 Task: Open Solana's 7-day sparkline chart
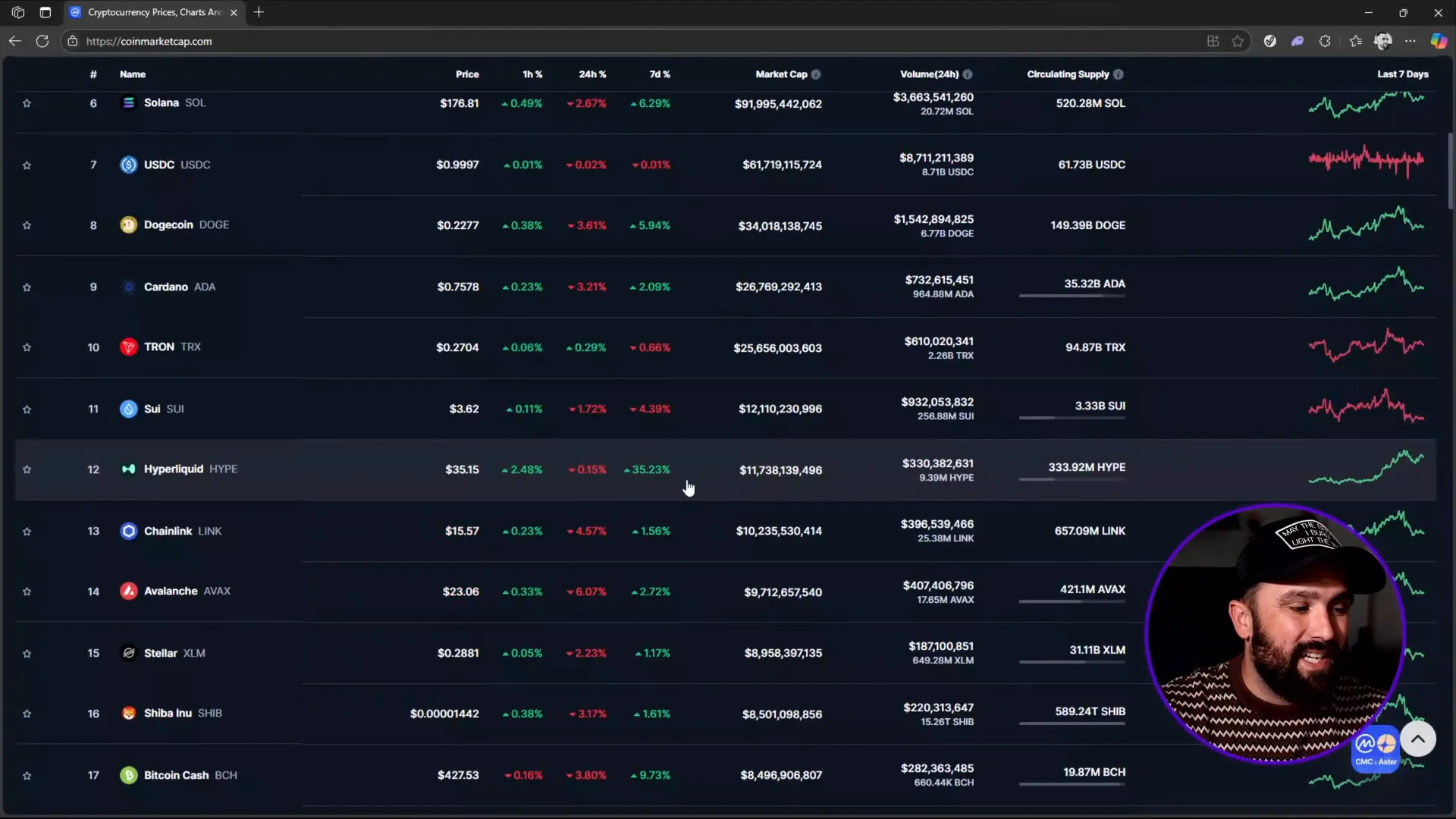point(1367,105)
